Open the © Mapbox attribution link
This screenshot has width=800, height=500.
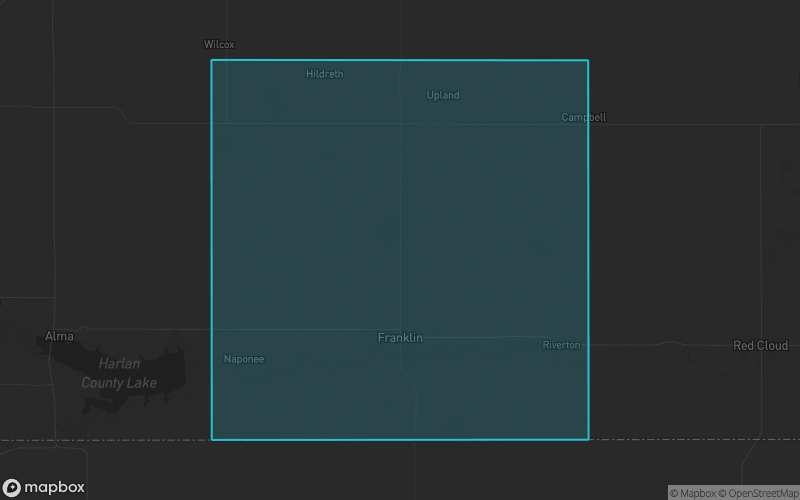(692, 493)
